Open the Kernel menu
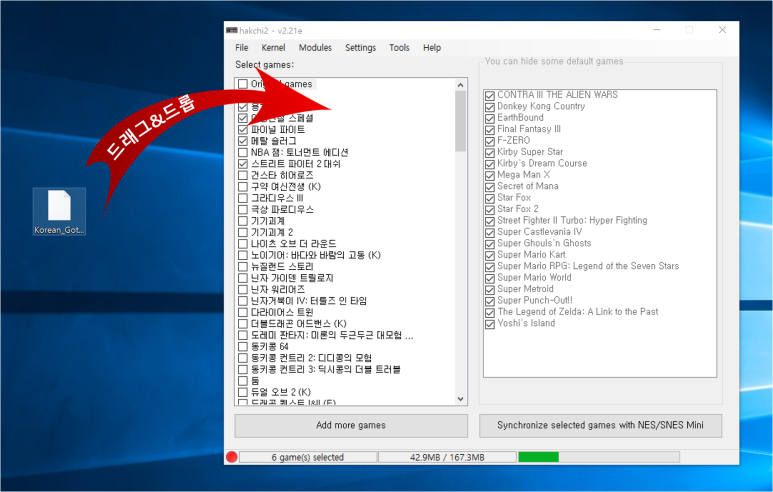Image resolution: width=773 pixels, height=492 pixels. click(273, 48)
